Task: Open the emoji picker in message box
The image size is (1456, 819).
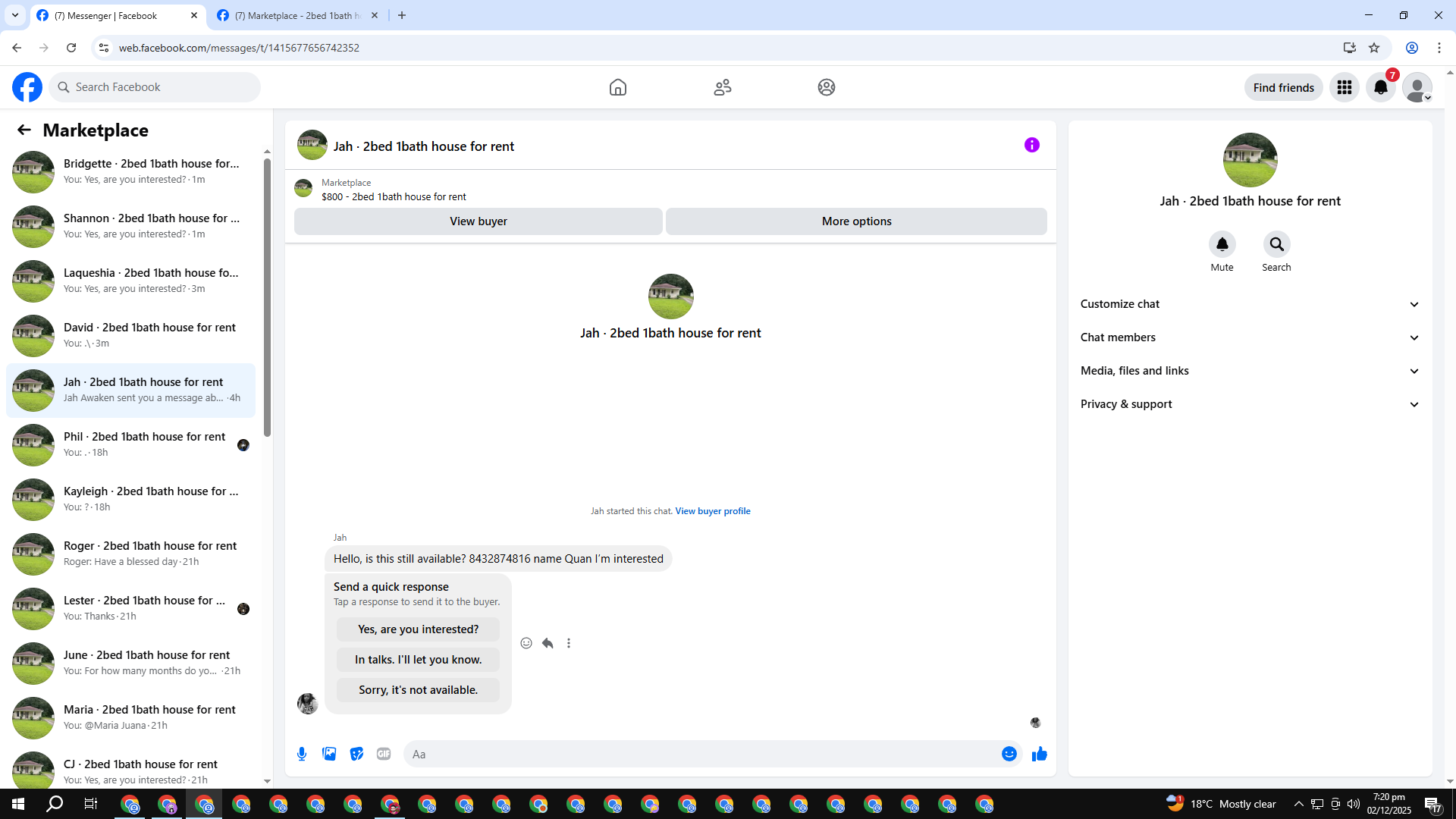Action: point(1009,754)
